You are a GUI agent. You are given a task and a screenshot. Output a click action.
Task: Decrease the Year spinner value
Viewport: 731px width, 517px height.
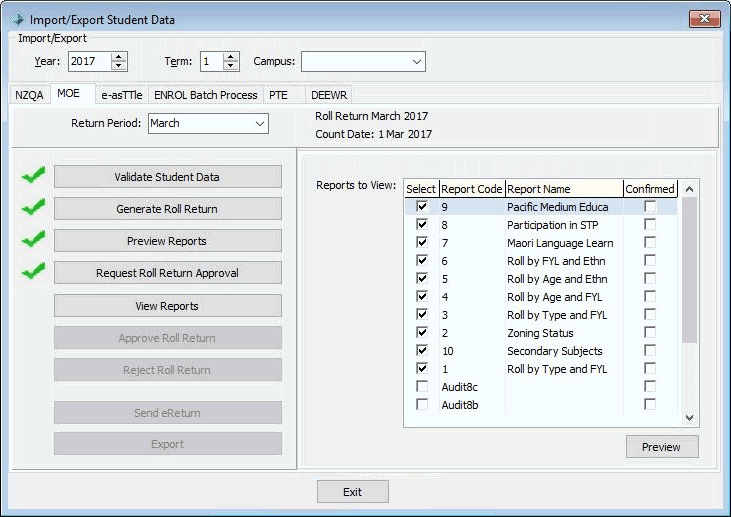pos(119,66)
